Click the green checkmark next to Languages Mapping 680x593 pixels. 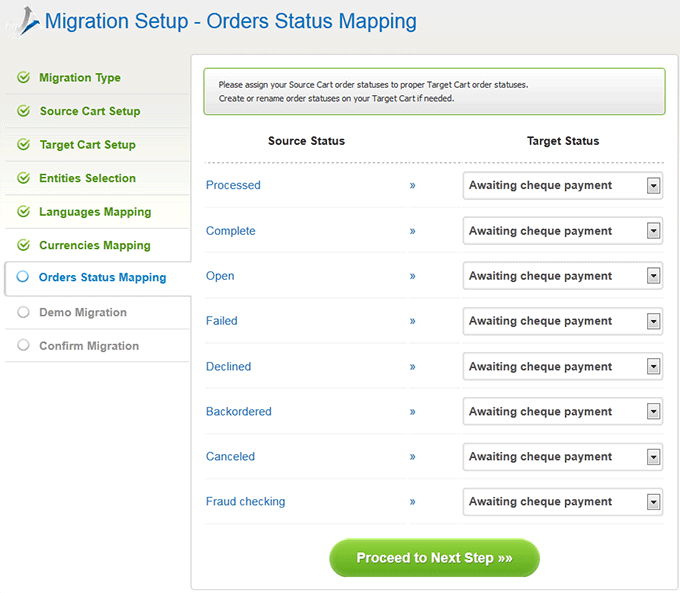[x=23, y=211]
